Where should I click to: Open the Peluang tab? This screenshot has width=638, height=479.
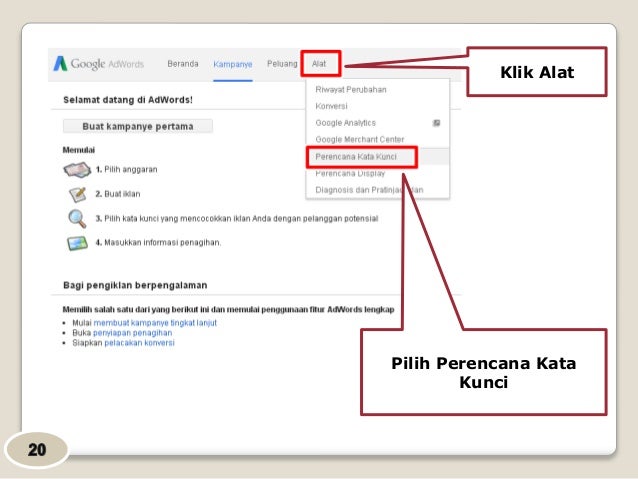point(282,64)
